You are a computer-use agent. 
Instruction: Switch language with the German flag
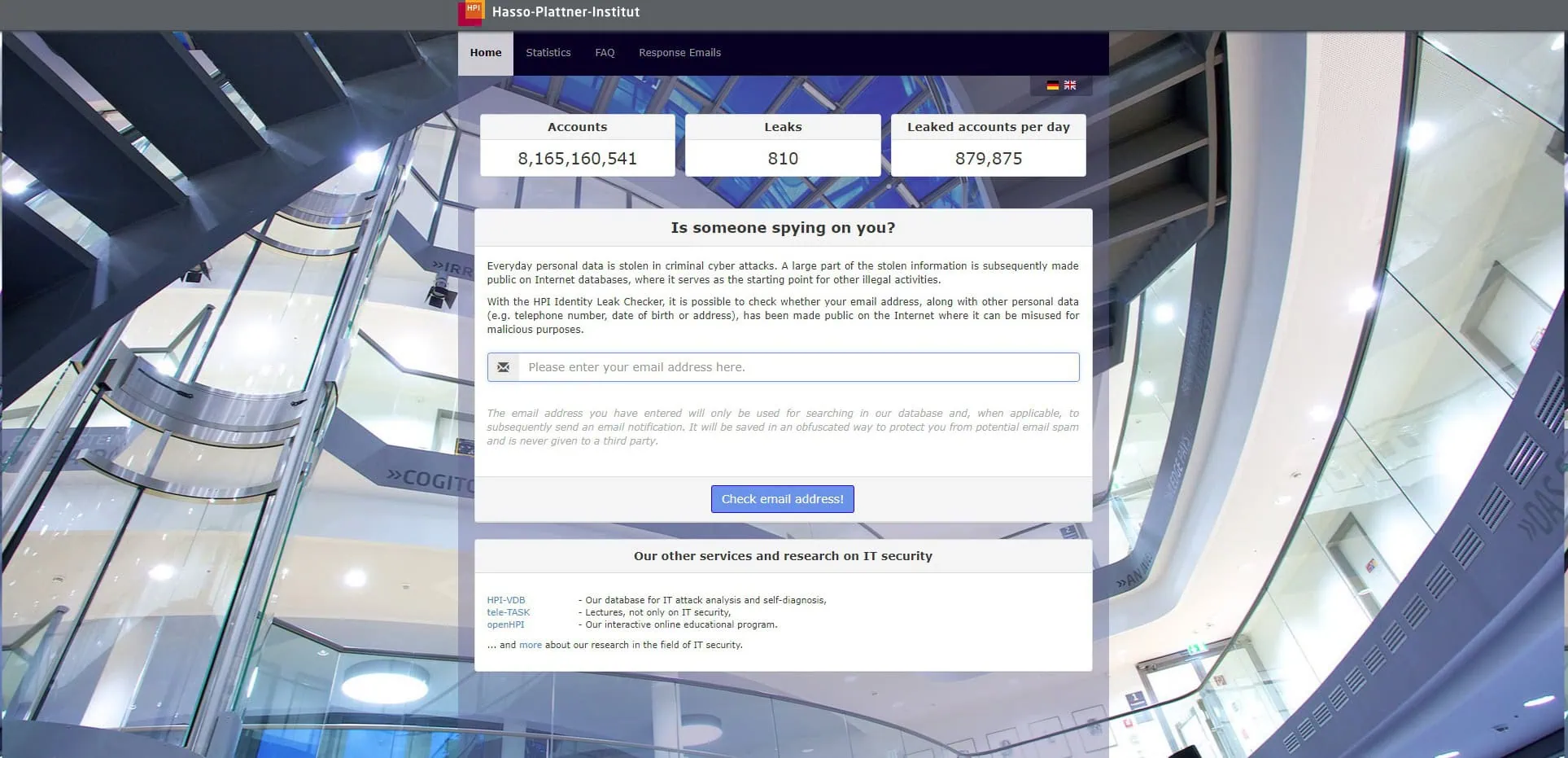[x=1052, y=85]
